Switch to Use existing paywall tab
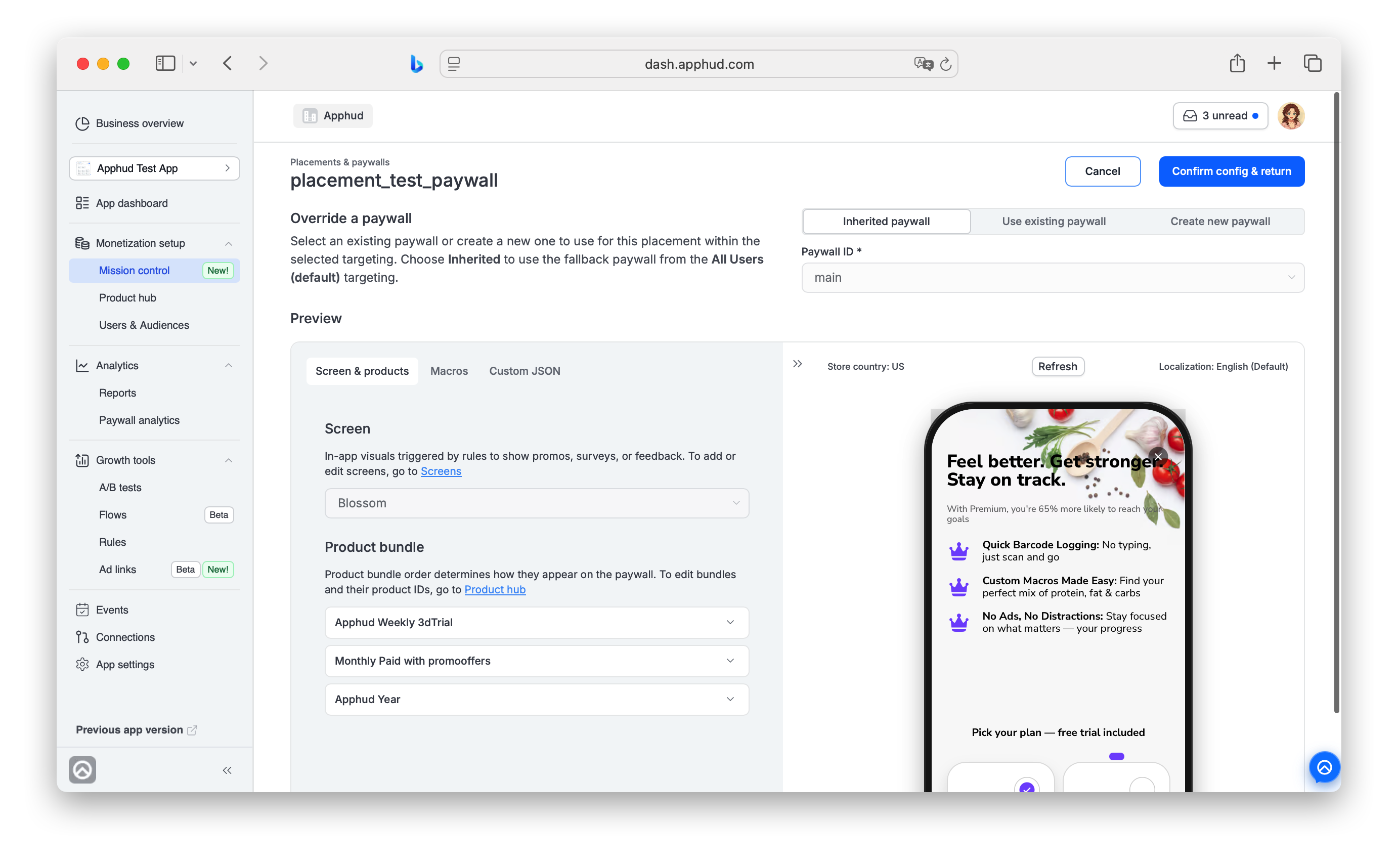The image size is (1398, 868). pyautogui.click(x=1054, y=222)
